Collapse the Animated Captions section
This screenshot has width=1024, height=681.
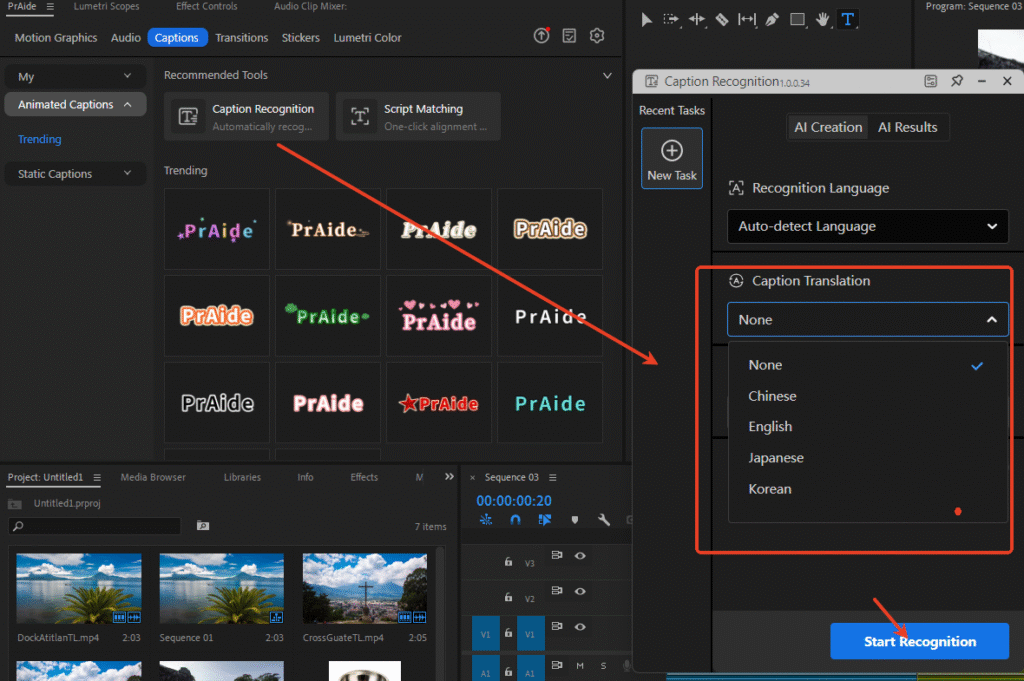pos(75,104)
